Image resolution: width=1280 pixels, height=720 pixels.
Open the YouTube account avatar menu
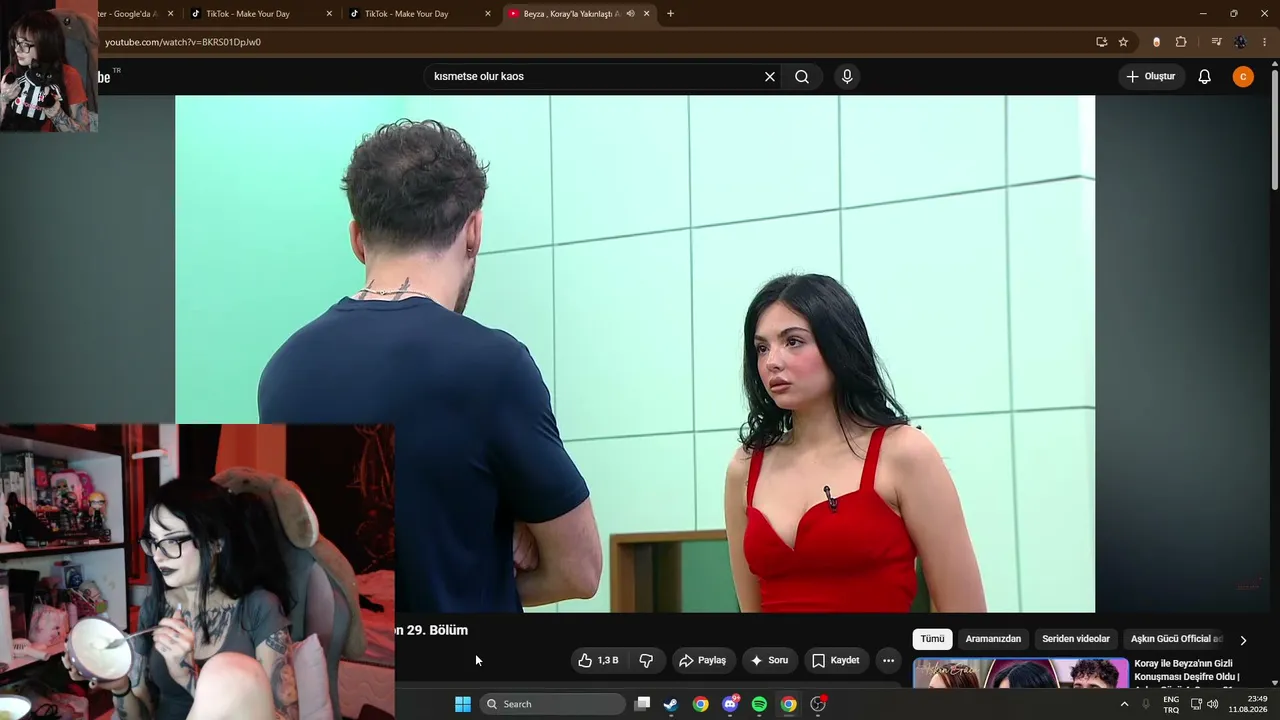[x=1243, y=77]
